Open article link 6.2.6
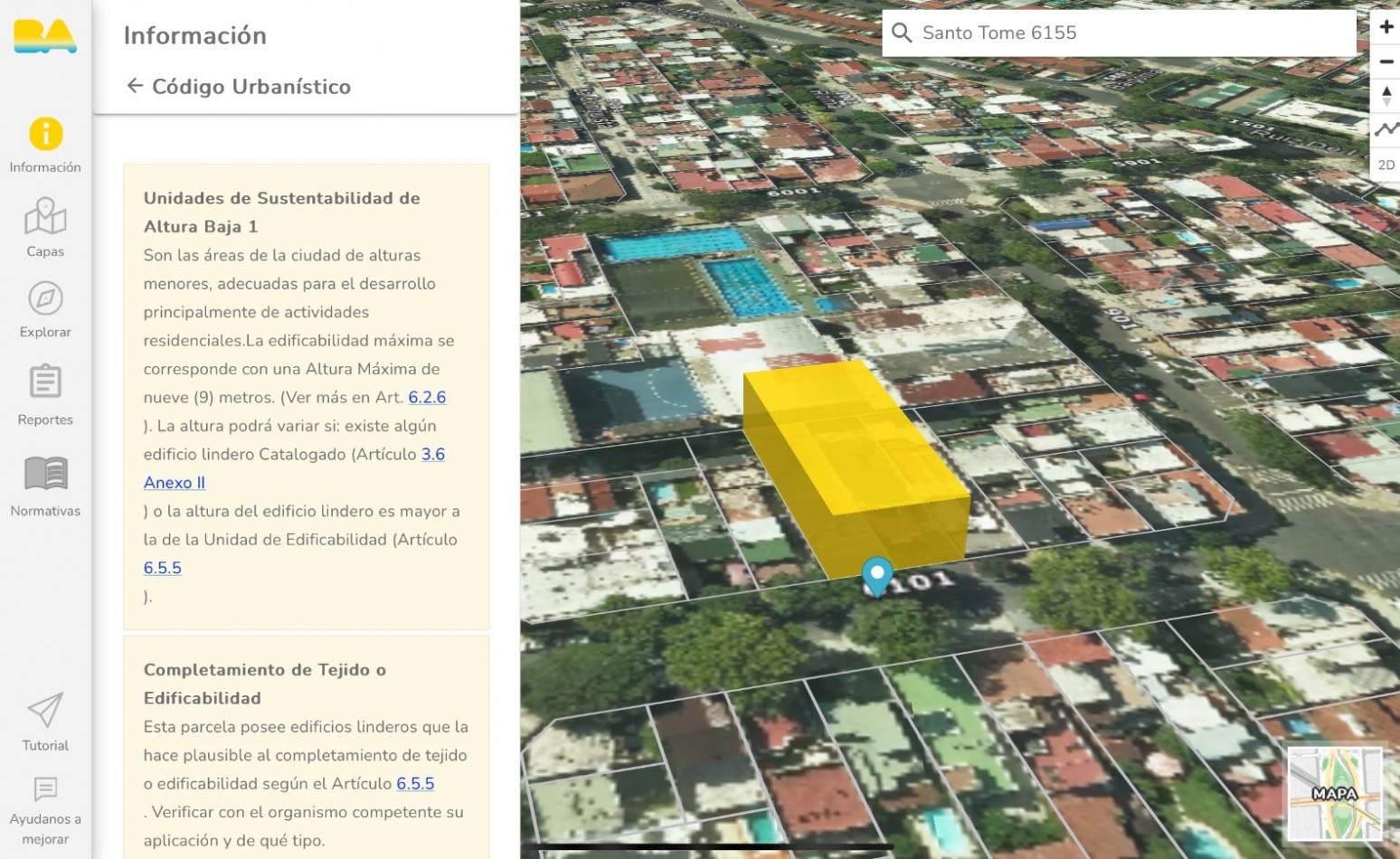The image size is (1400, 859). (x=427, y=397)
